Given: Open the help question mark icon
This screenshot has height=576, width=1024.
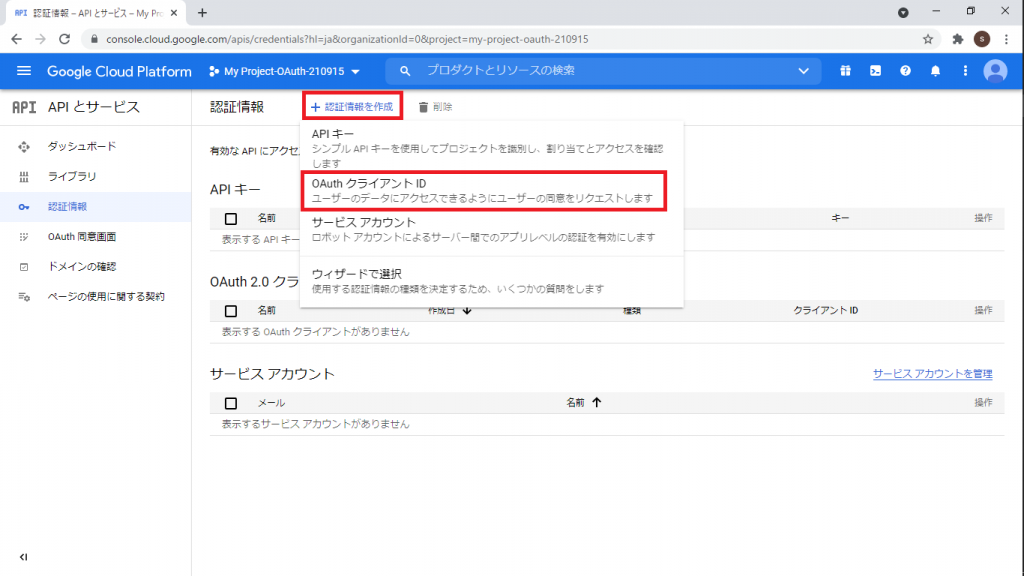Looking at the screenshot, I should [904, 71].
